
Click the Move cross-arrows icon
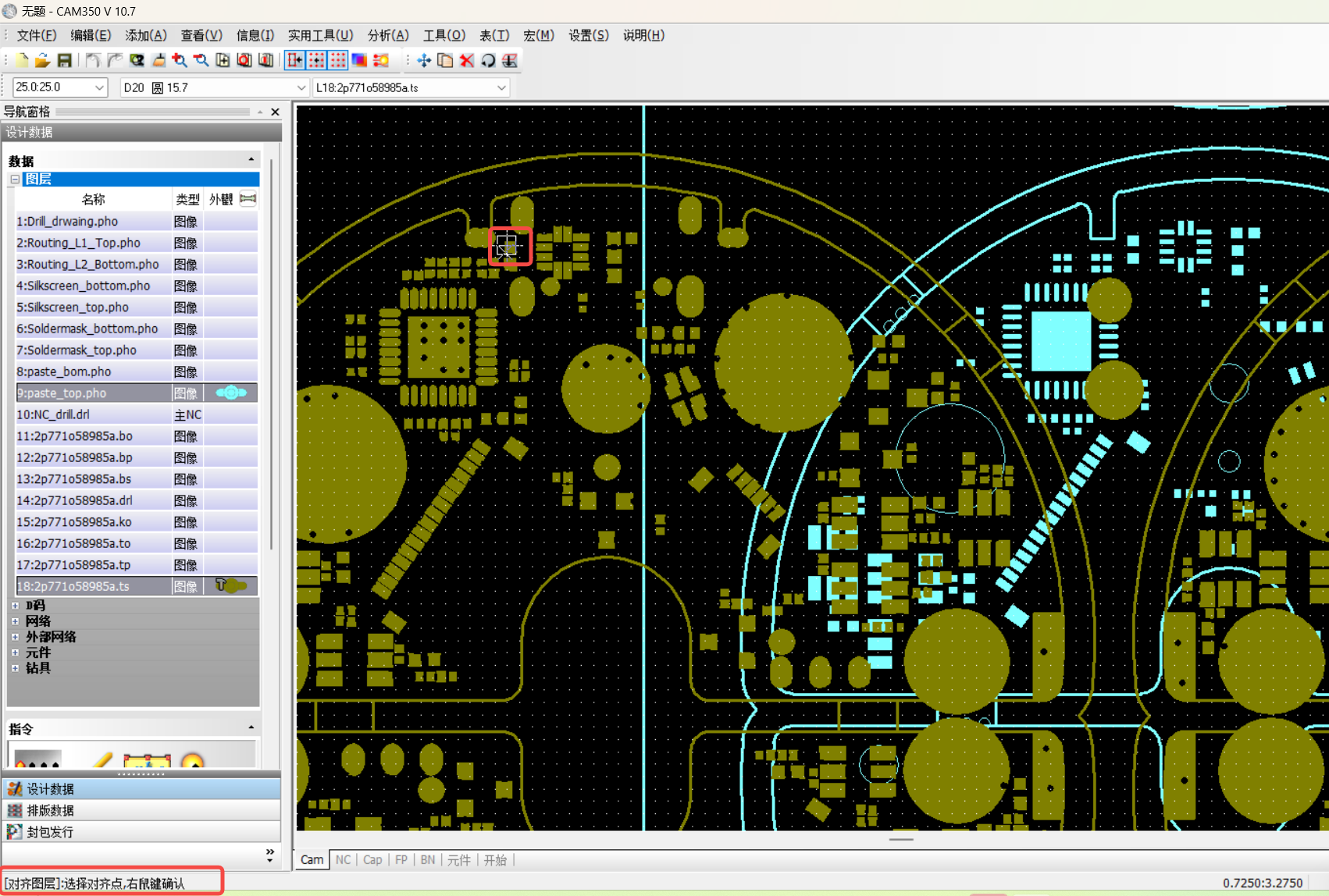coord(424,60)
